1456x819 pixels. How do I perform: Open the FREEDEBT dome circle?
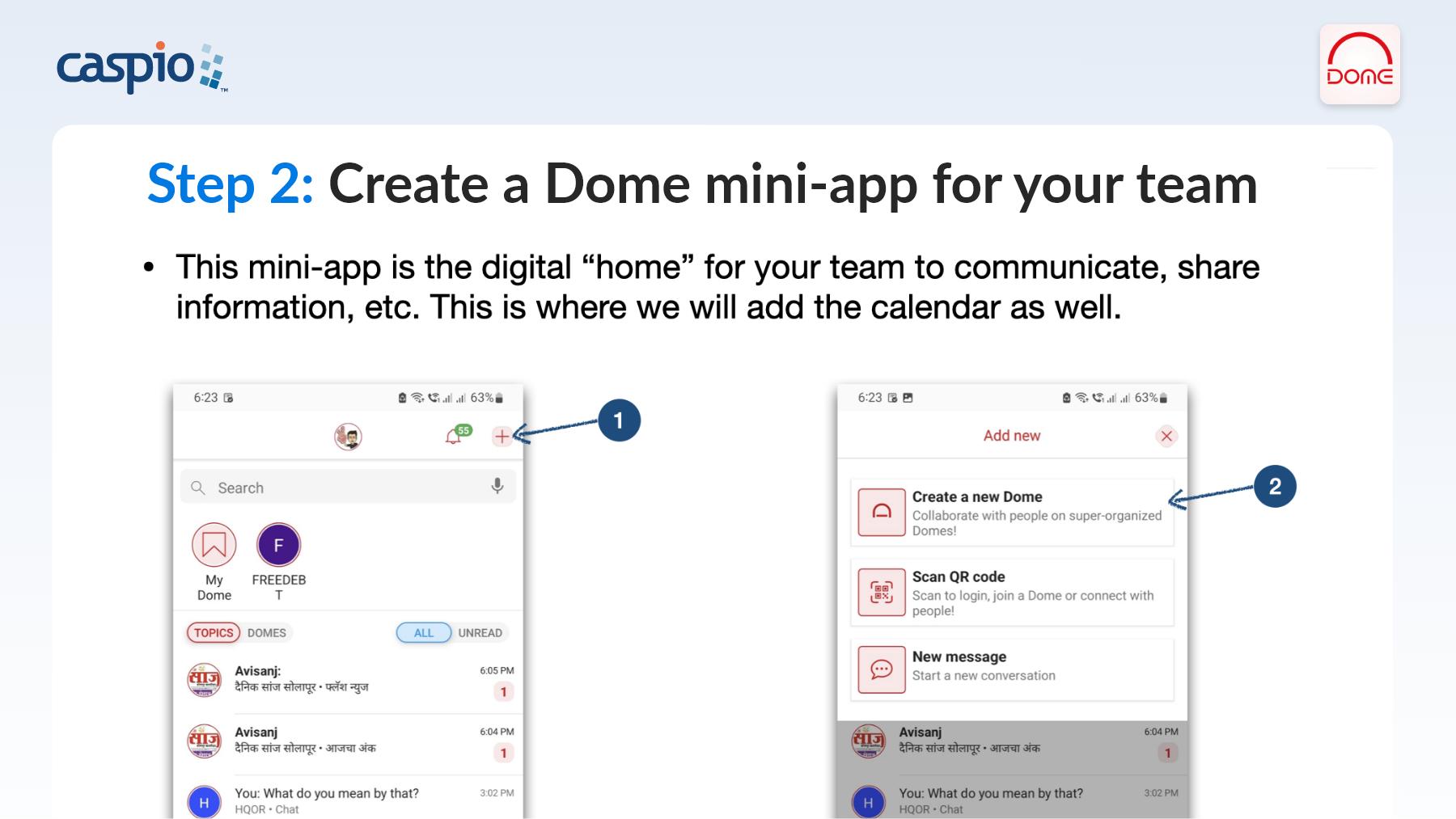(x=278, y=545)
